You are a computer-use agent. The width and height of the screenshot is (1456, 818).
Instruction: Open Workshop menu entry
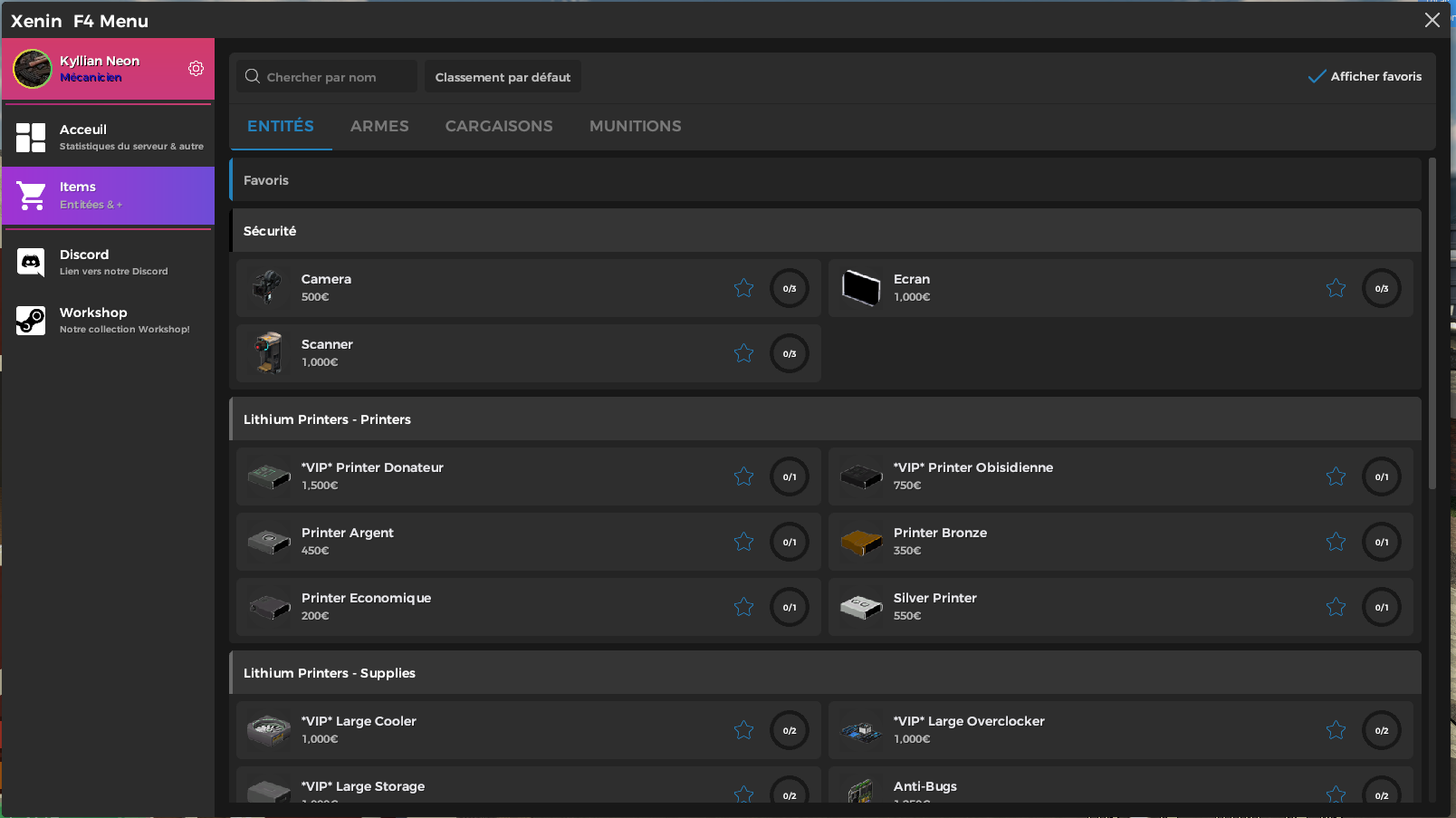click(x=109, y=320)
